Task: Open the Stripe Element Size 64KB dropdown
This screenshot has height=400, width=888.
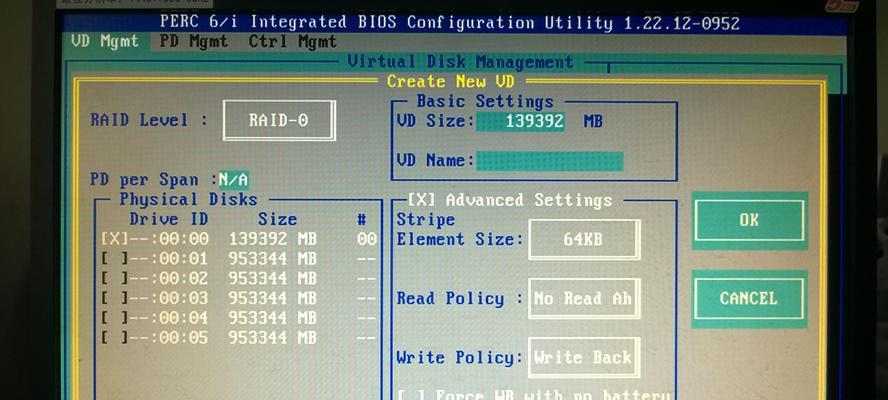Action: (x=584, y=239)
